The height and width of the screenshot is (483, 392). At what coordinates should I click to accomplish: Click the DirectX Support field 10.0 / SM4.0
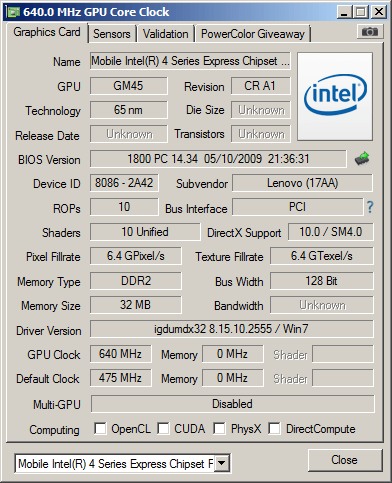pos(331,232)
